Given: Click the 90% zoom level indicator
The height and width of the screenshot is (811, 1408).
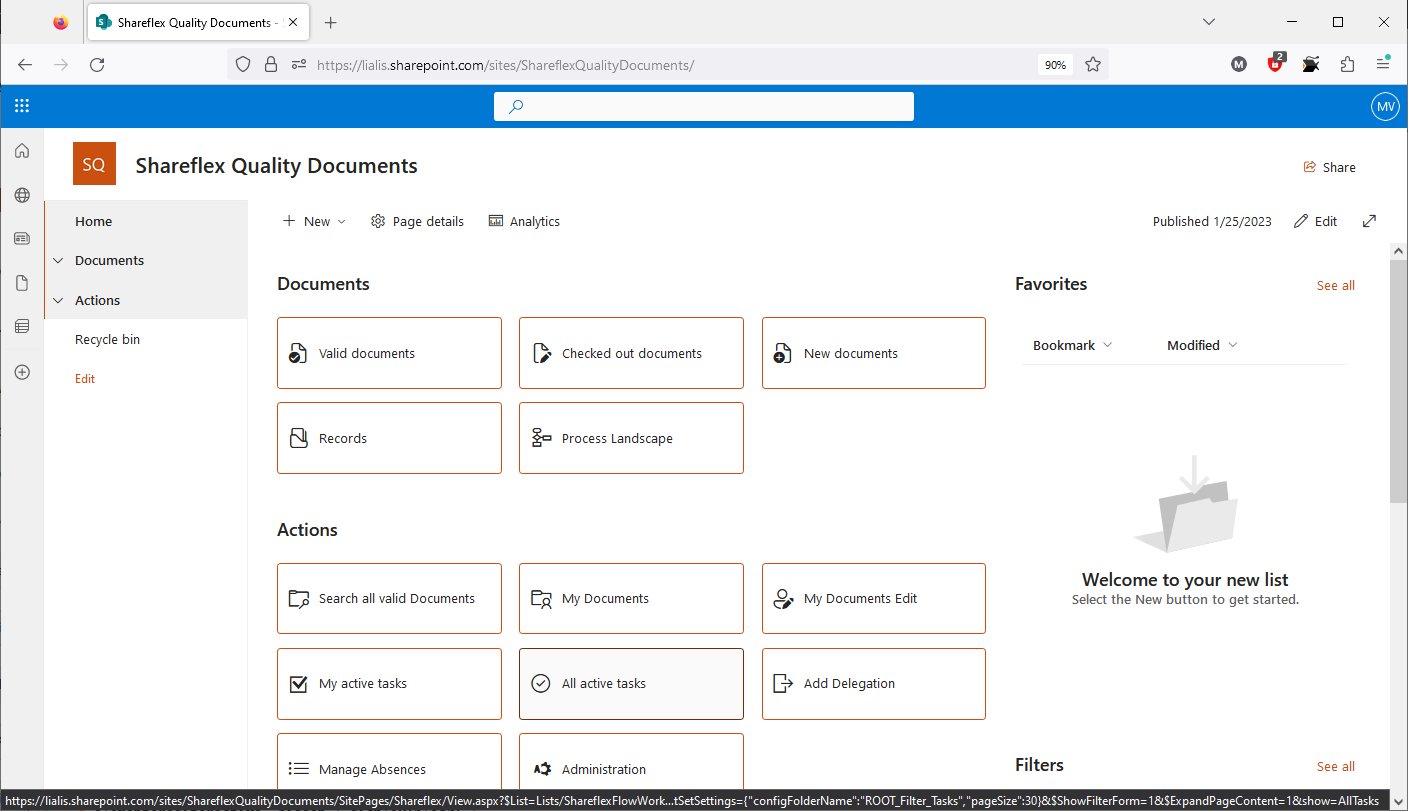Looking at the screenshot, I should [x=1054, y=64].
